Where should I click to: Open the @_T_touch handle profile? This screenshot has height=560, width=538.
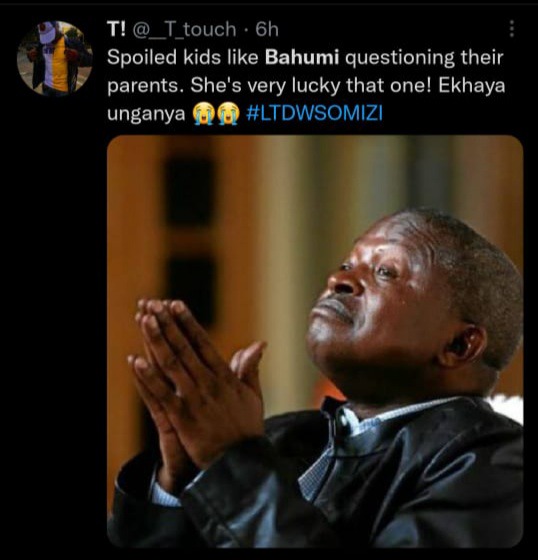pyautogui.click(x=184, y=29)
